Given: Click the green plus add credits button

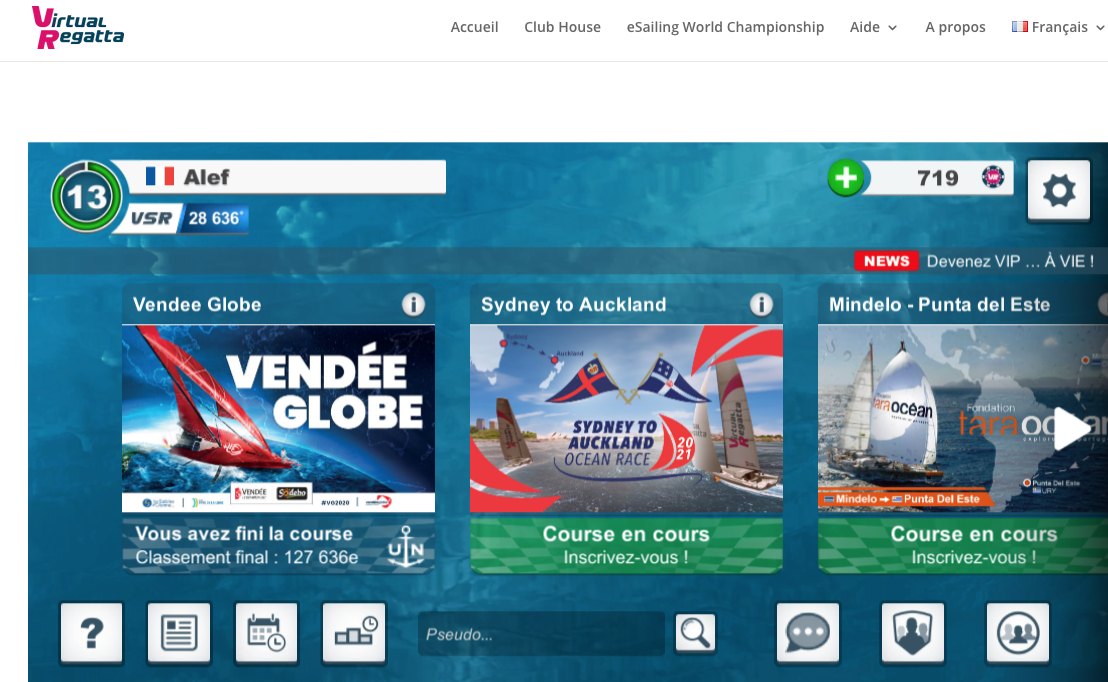Looking at the screenshot, I should click(846, 178).
